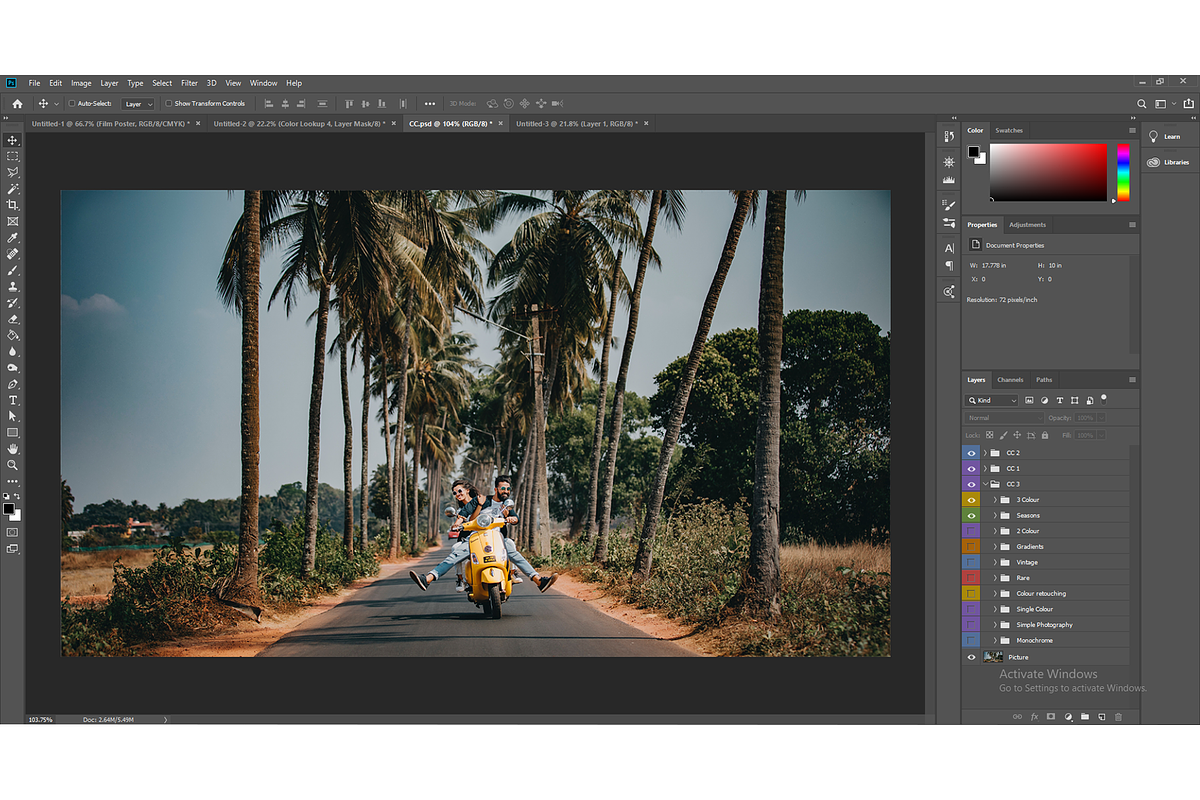Select the Brush tool
Viewport: 1200px width, 800px height.
point(13,270)
